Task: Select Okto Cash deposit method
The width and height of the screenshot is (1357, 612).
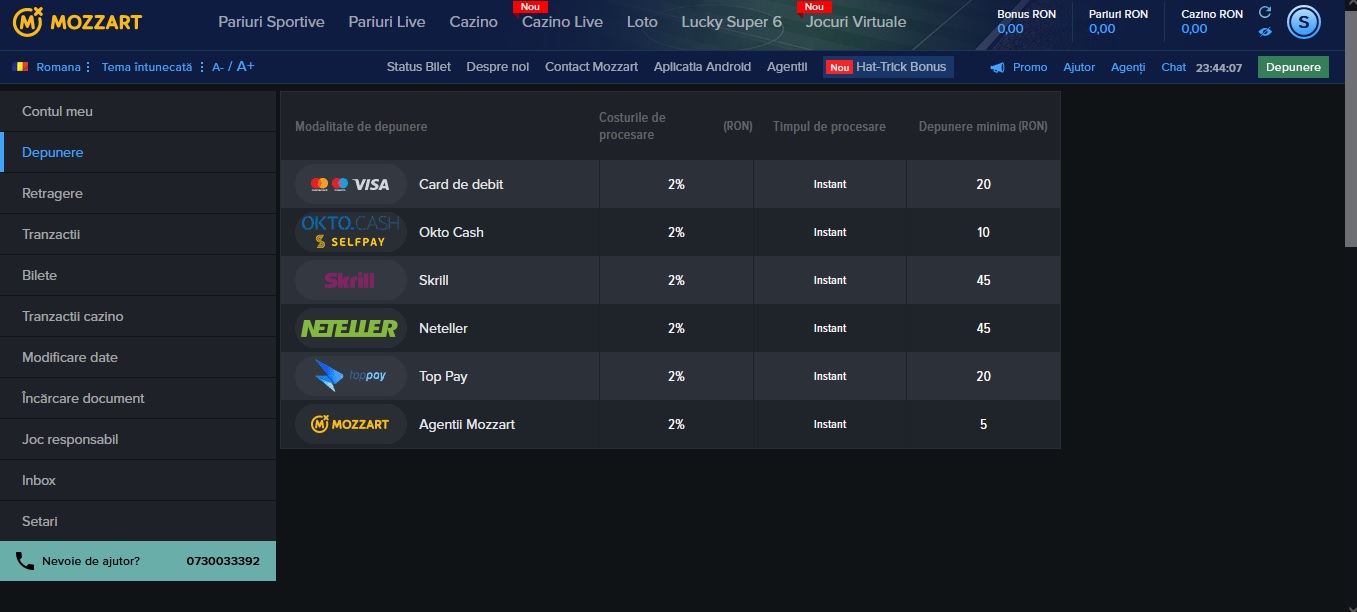Action: click(451, 232)
